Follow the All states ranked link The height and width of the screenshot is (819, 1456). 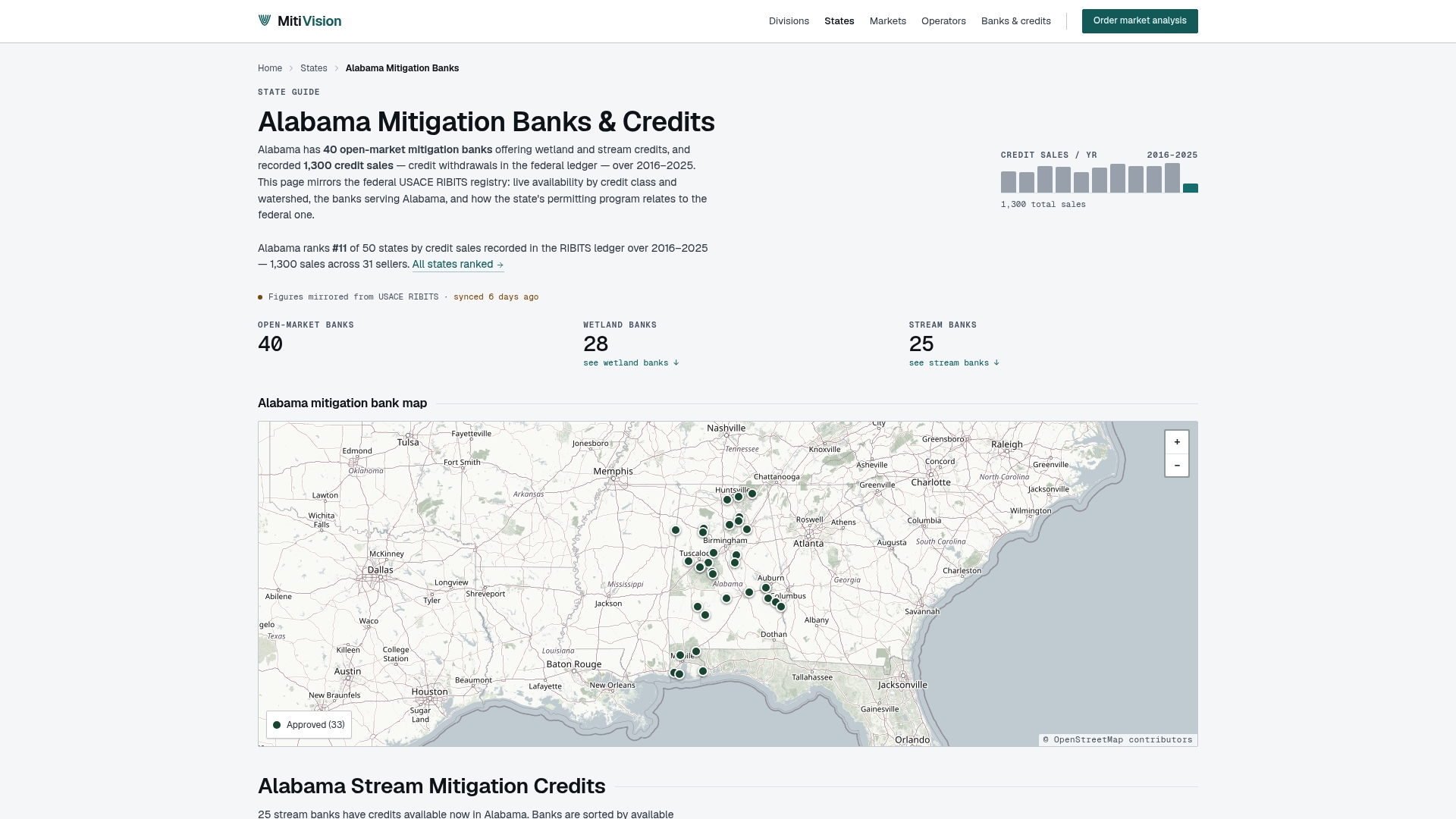pyautogui.click(x=458, y=265)
